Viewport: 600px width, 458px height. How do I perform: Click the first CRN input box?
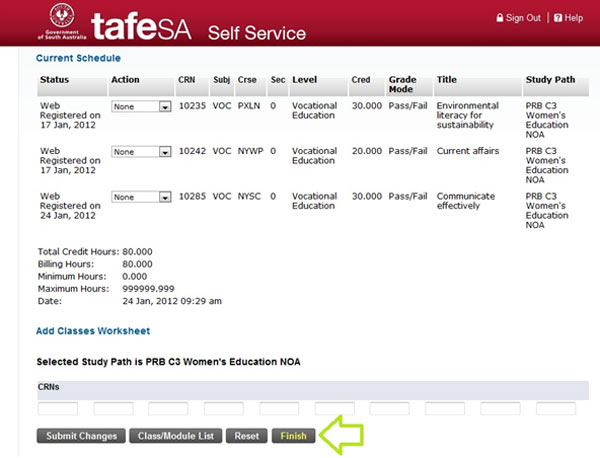[58, 409]
